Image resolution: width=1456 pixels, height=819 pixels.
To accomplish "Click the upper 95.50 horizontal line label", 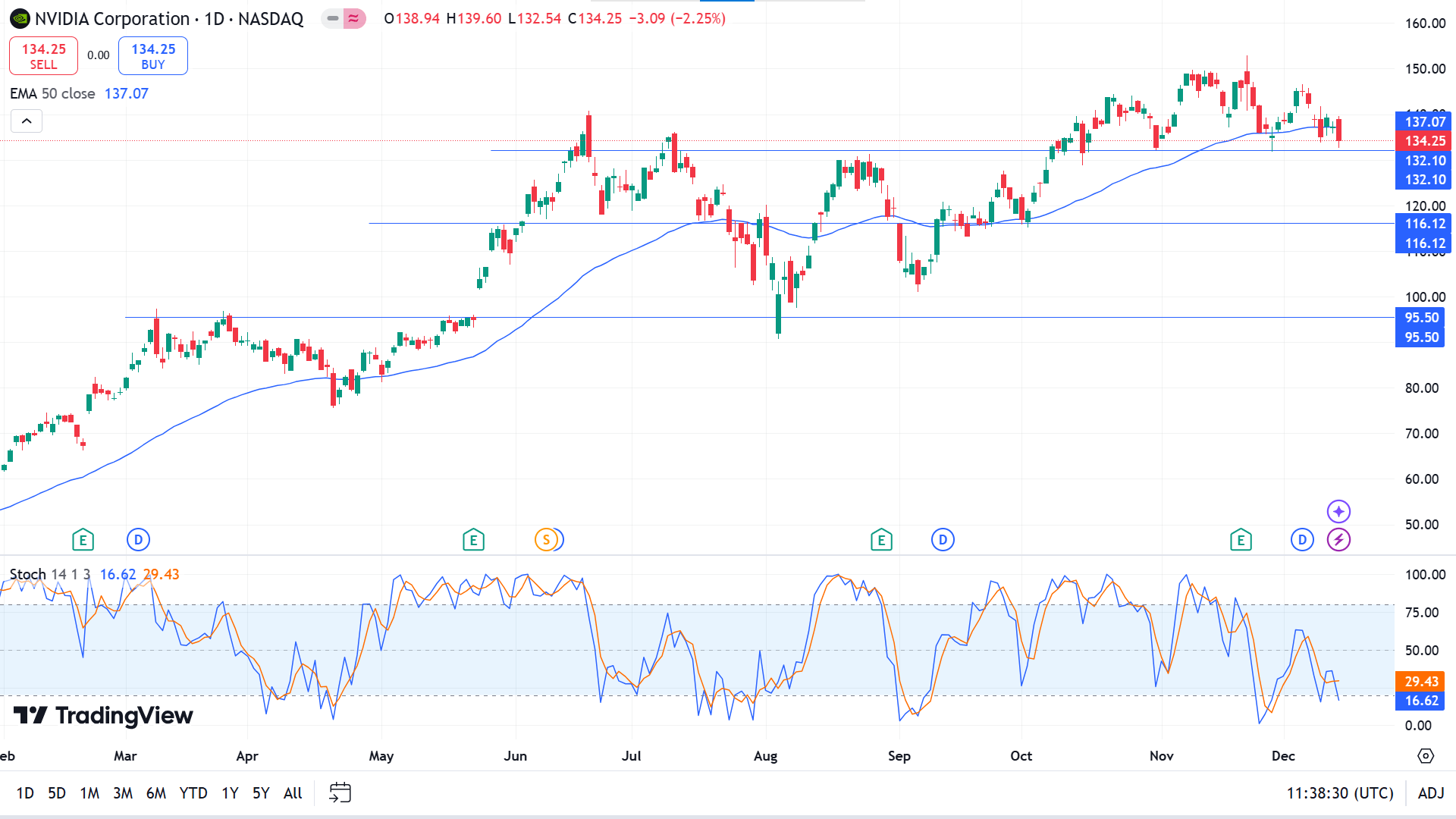I will tap(1421, 318).
